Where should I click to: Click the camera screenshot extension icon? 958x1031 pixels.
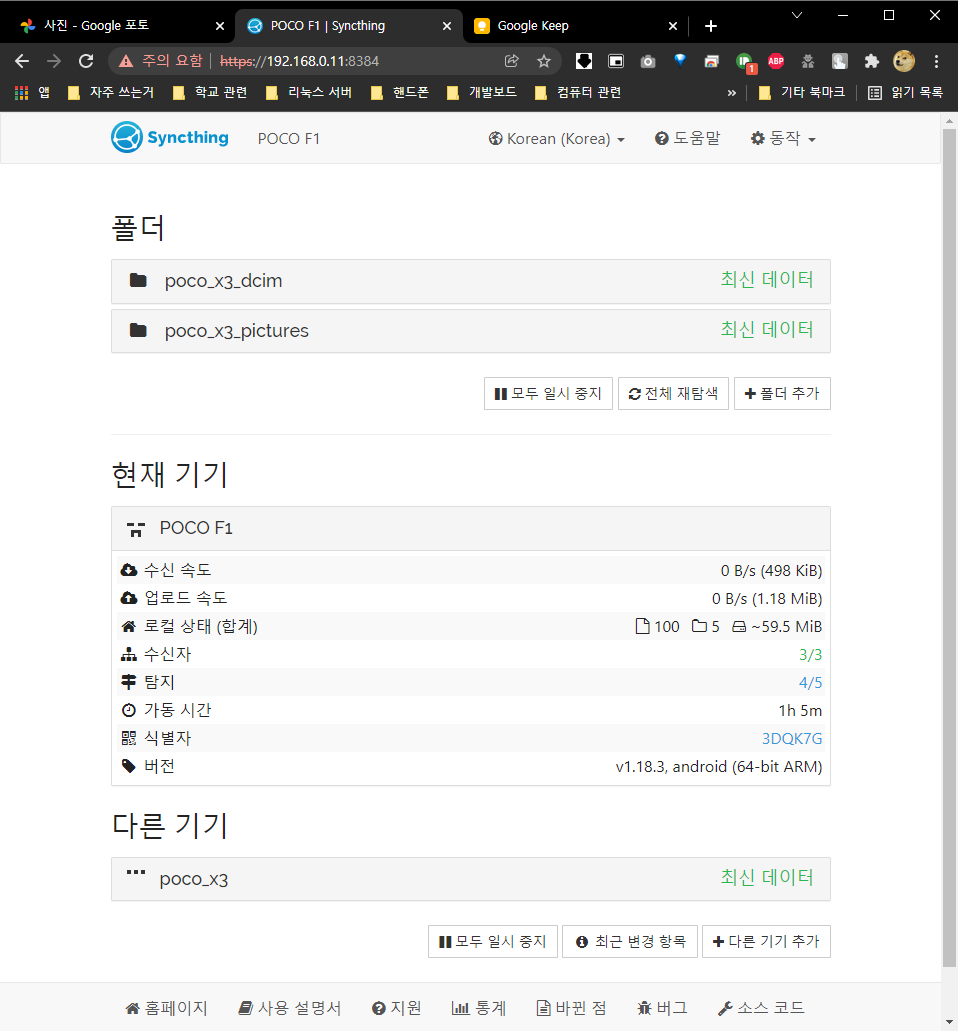[x=648, y=61]
